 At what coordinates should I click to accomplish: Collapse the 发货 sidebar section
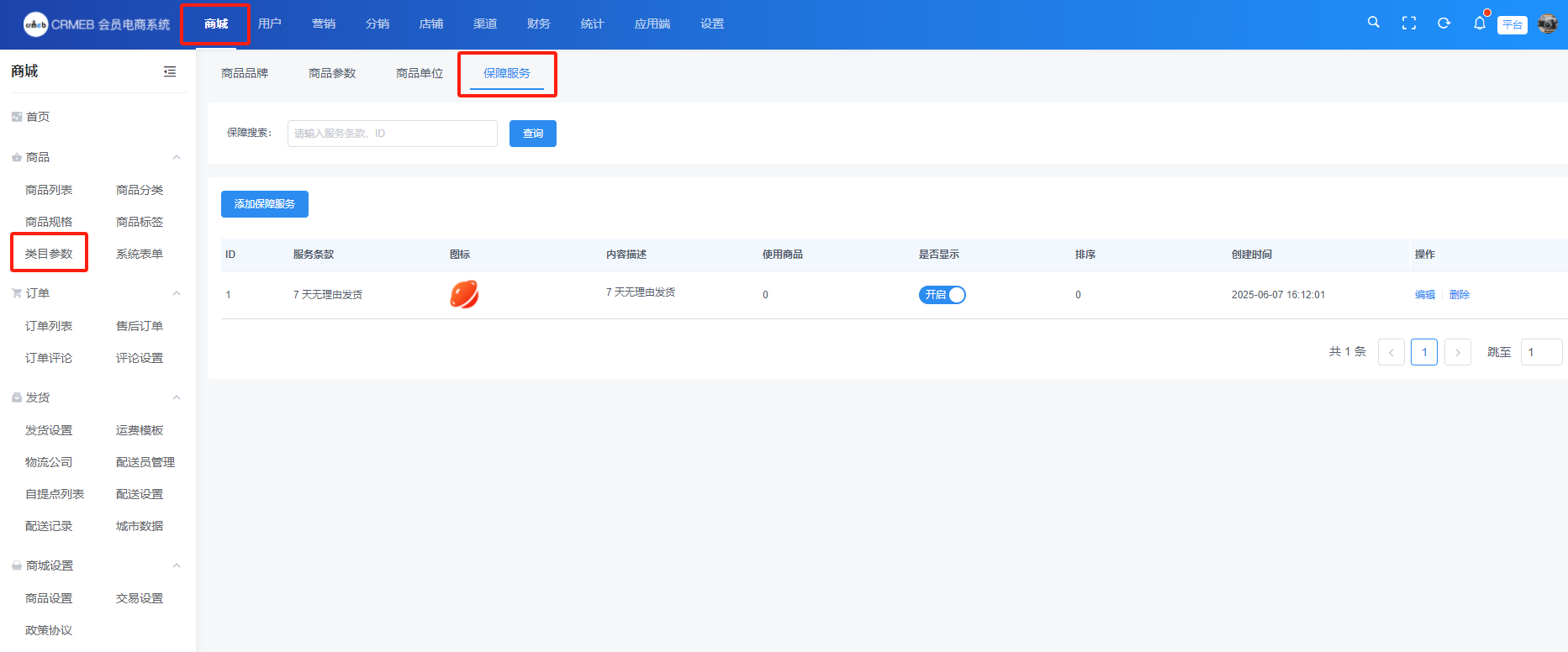pyautogui.click(x=177, y=397)
